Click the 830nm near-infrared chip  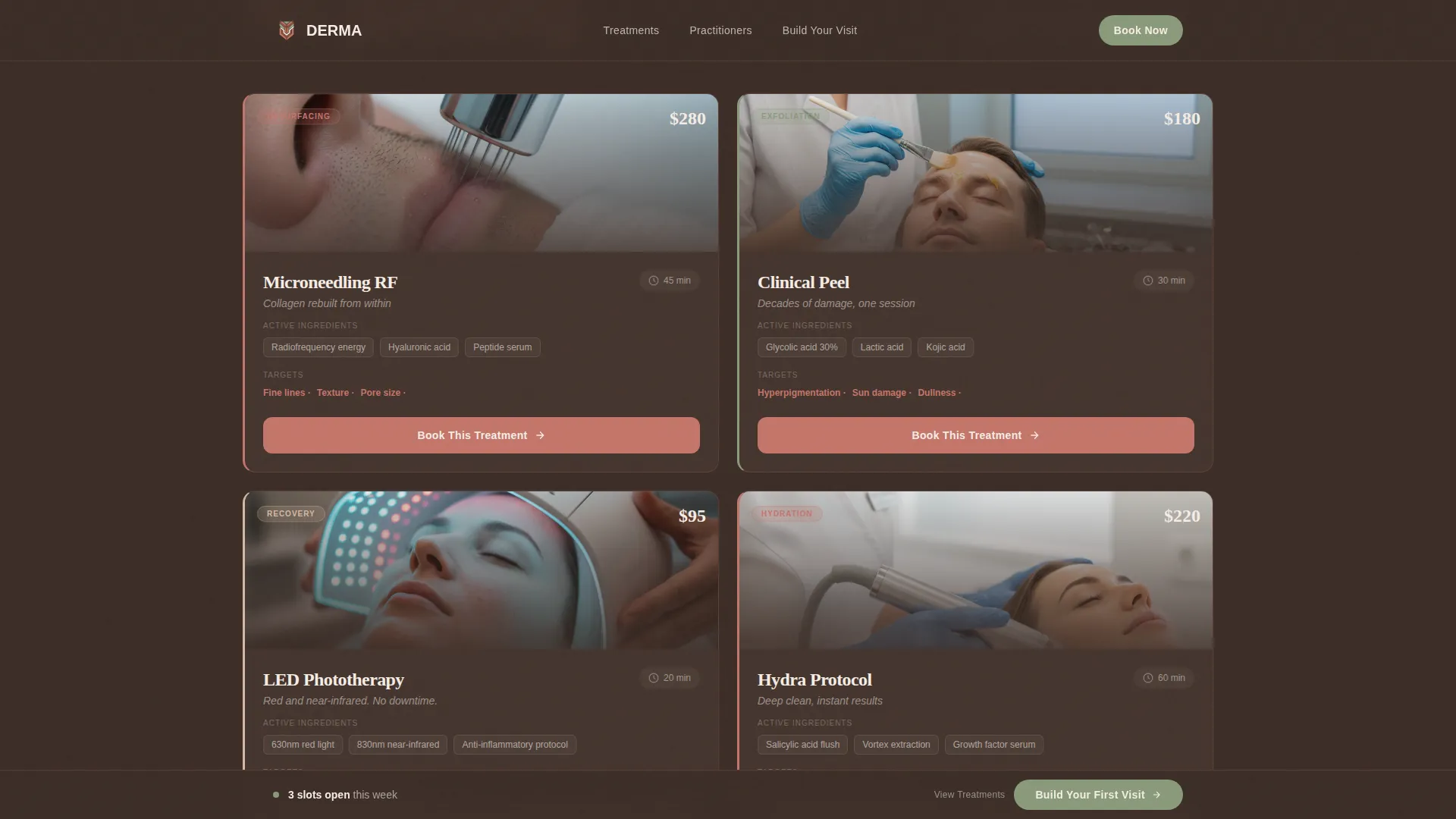[x=398, y=745]
